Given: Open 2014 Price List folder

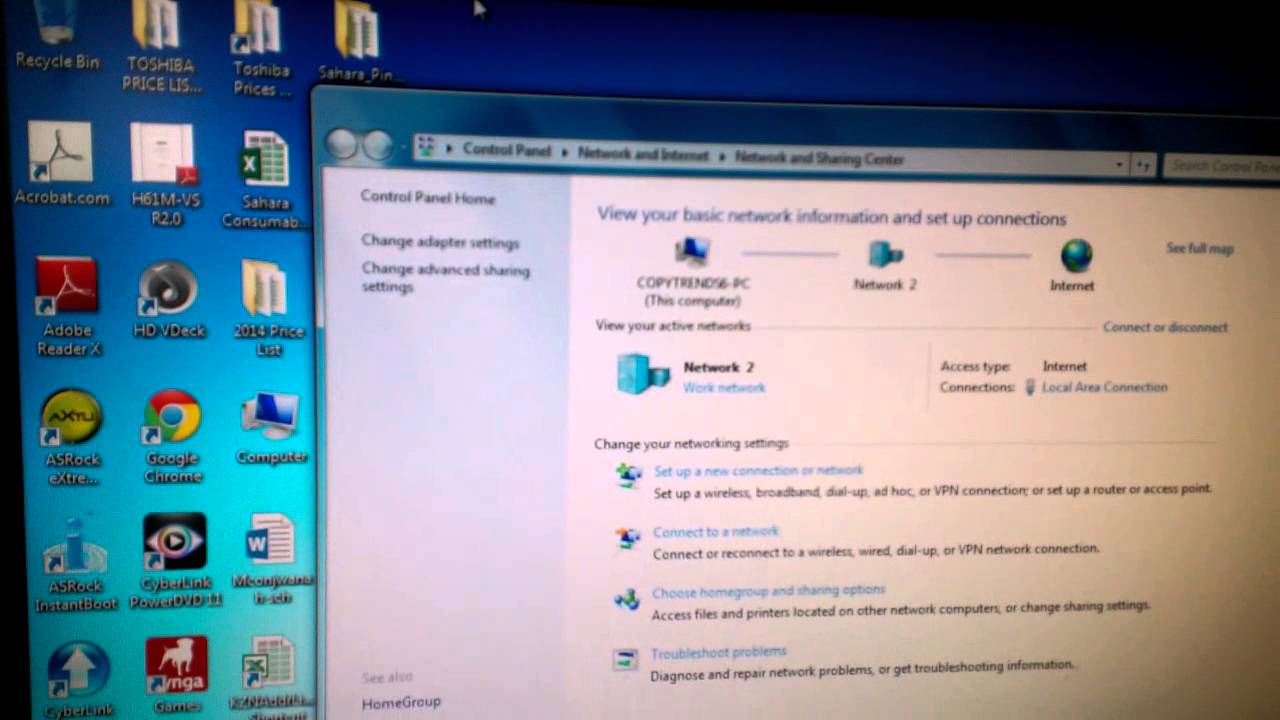Looking at the screenshot, I should [267, 307].
